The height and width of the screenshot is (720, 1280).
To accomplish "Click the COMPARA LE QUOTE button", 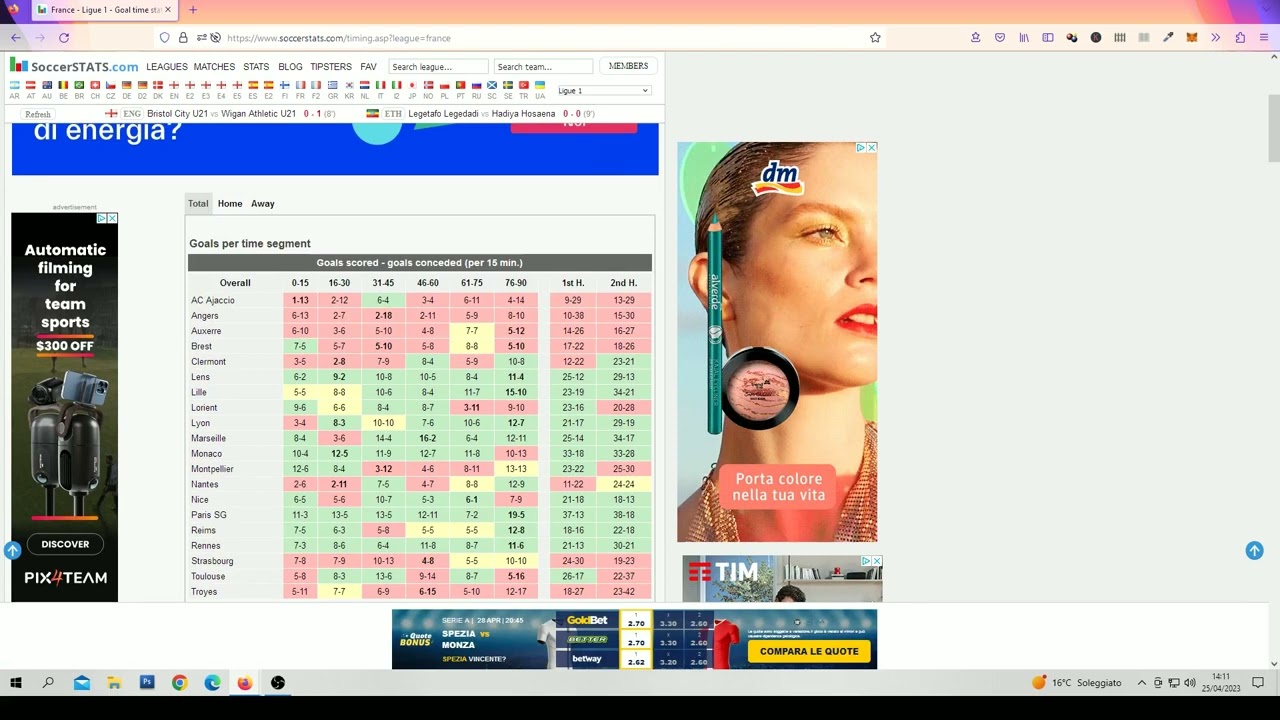I will [809, 651].
